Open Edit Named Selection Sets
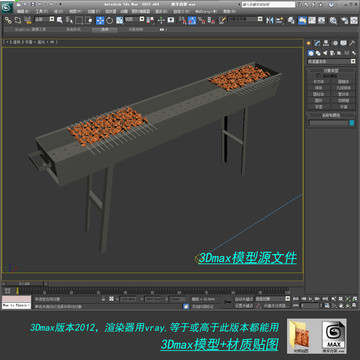The width and height of the screenshot is (360, 360). pos(222,20)
